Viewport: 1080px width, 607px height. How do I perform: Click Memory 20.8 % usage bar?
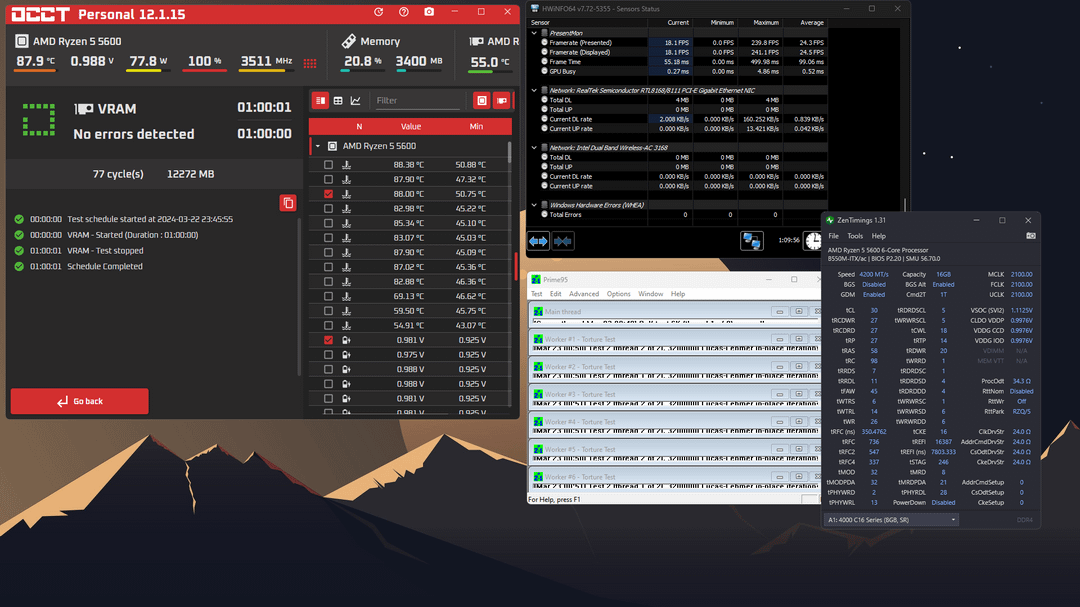point(362,70)
